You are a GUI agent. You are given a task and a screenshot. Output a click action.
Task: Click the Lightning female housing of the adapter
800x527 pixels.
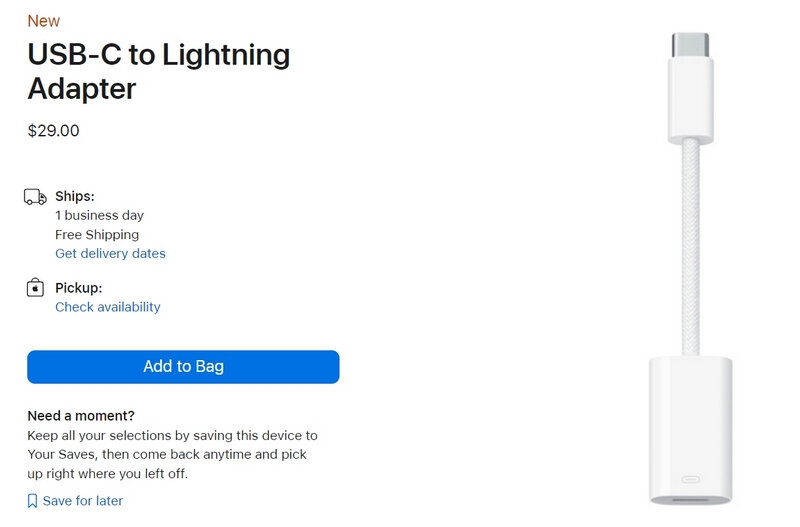point(690,431)
